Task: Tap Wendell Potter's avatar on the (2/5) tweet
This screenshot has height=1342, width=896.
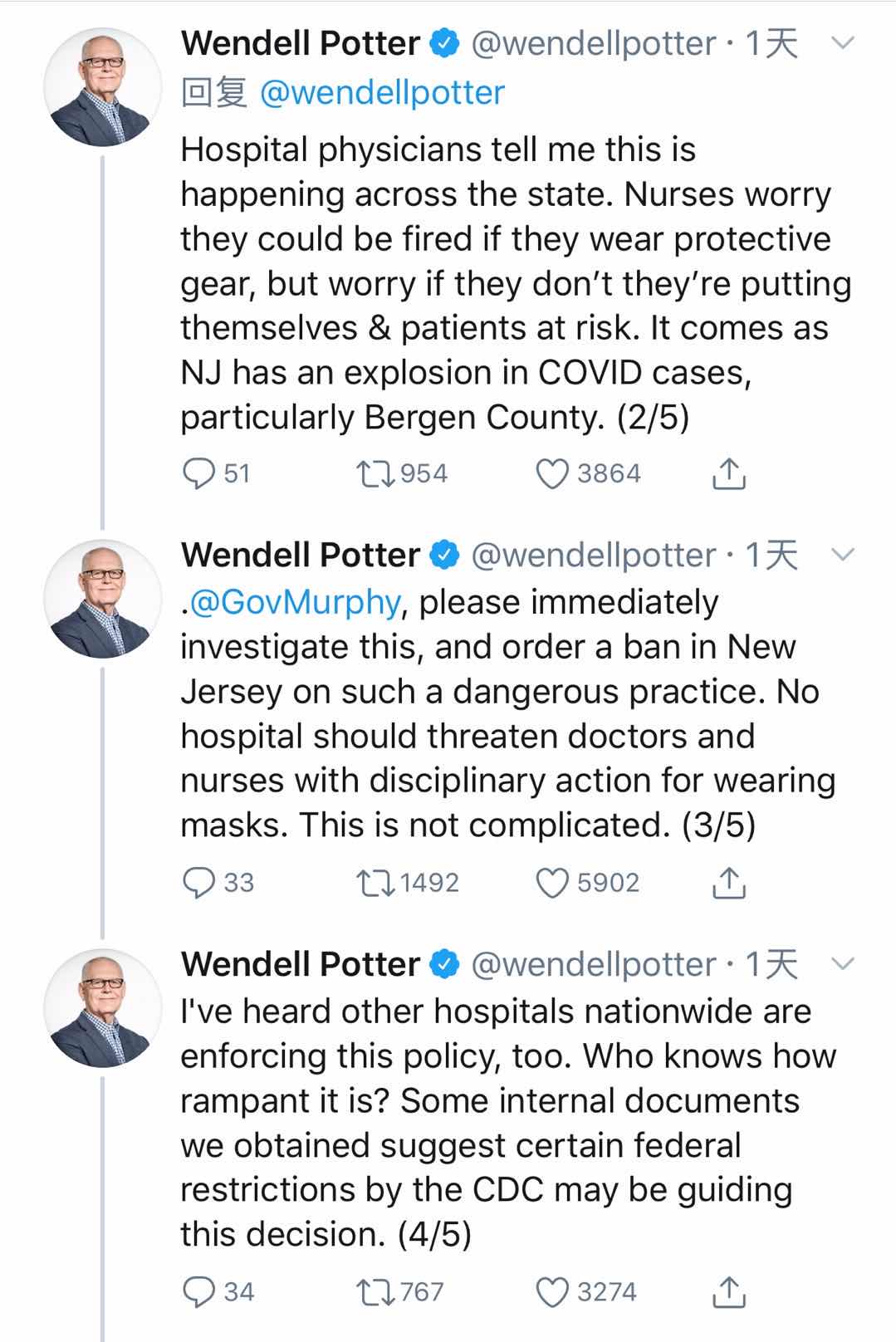Action: 102,88
